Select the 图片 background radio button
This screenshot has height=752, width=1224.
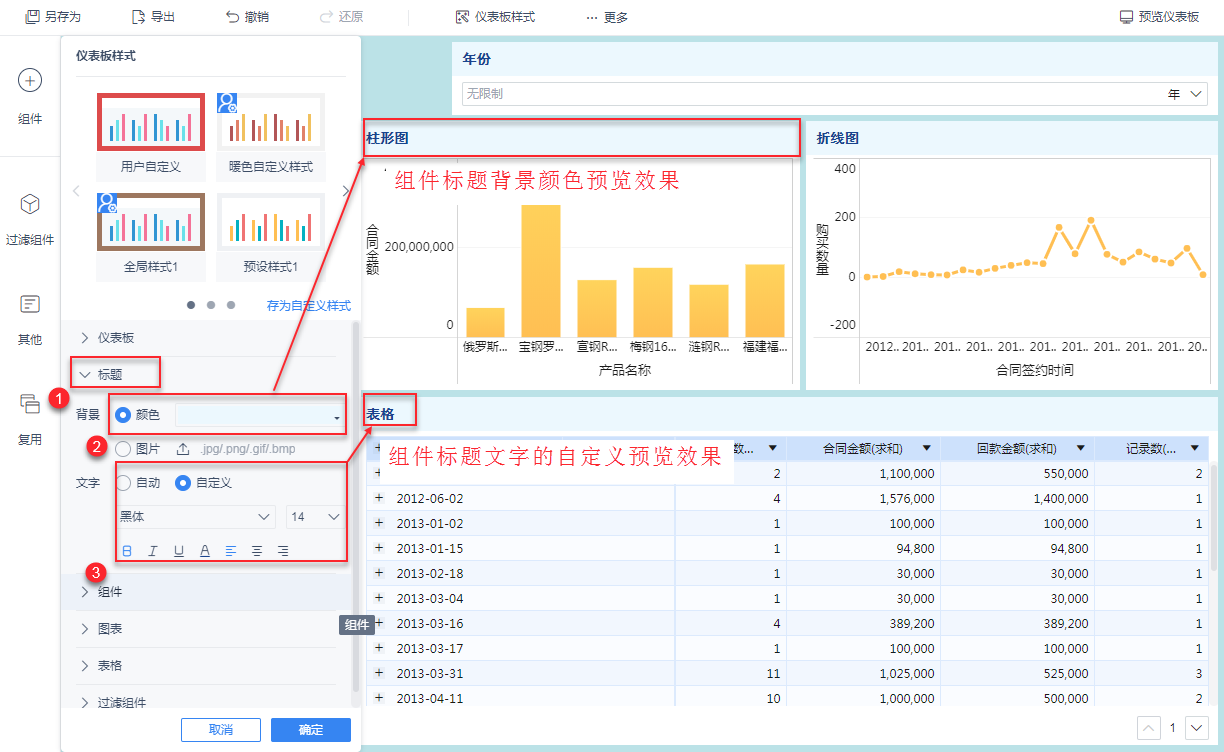[x=124, y=449]
